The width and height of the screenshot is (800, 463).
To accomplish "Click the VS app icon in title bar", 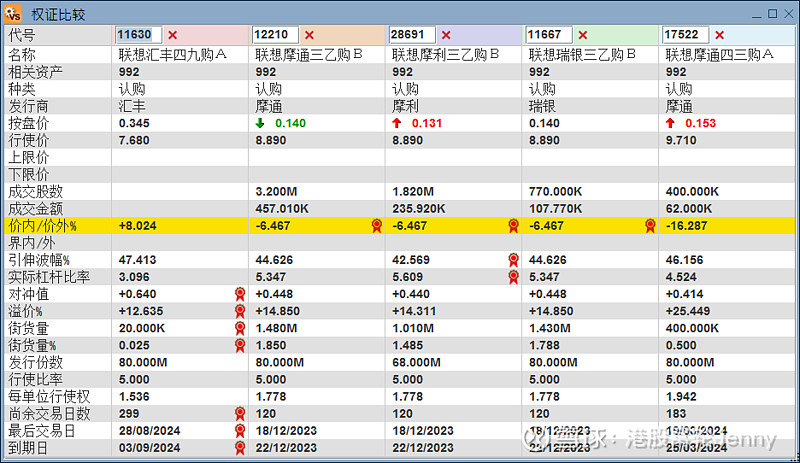I will [x=12, y=13].
